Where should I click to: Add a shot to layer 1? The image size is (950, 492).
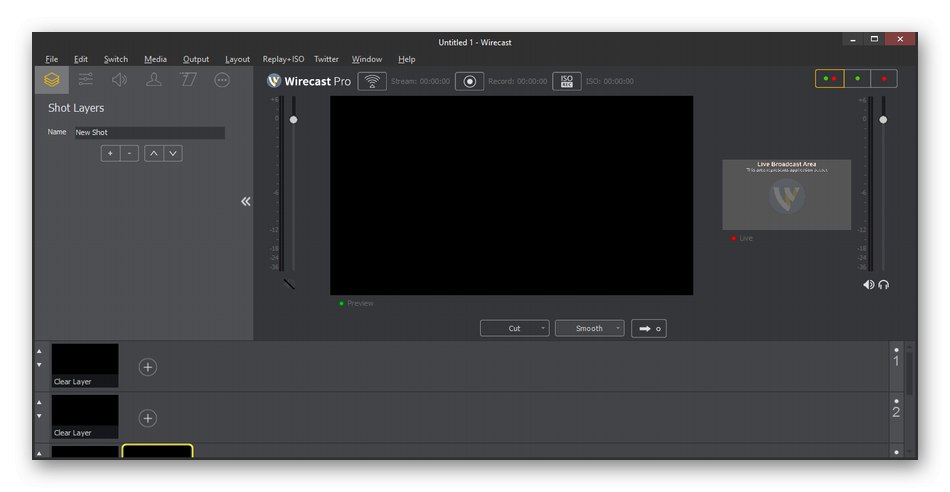pos(148,367)
